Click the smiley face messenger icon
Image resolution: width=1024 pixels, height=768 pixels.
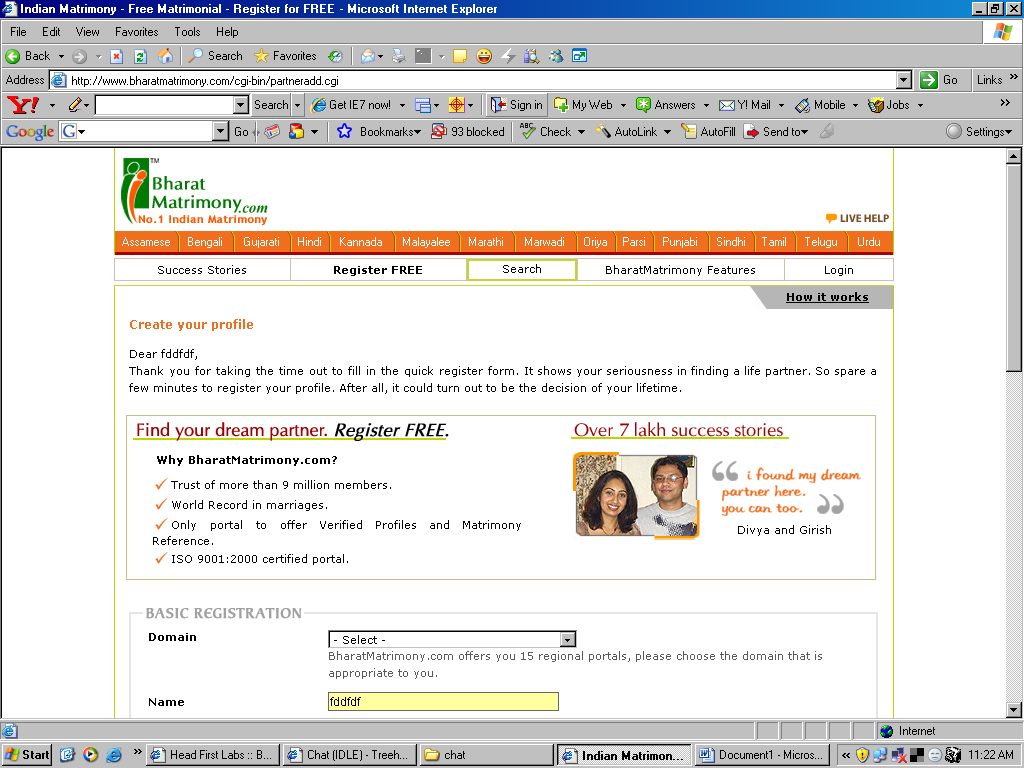[x=484, y=56]
